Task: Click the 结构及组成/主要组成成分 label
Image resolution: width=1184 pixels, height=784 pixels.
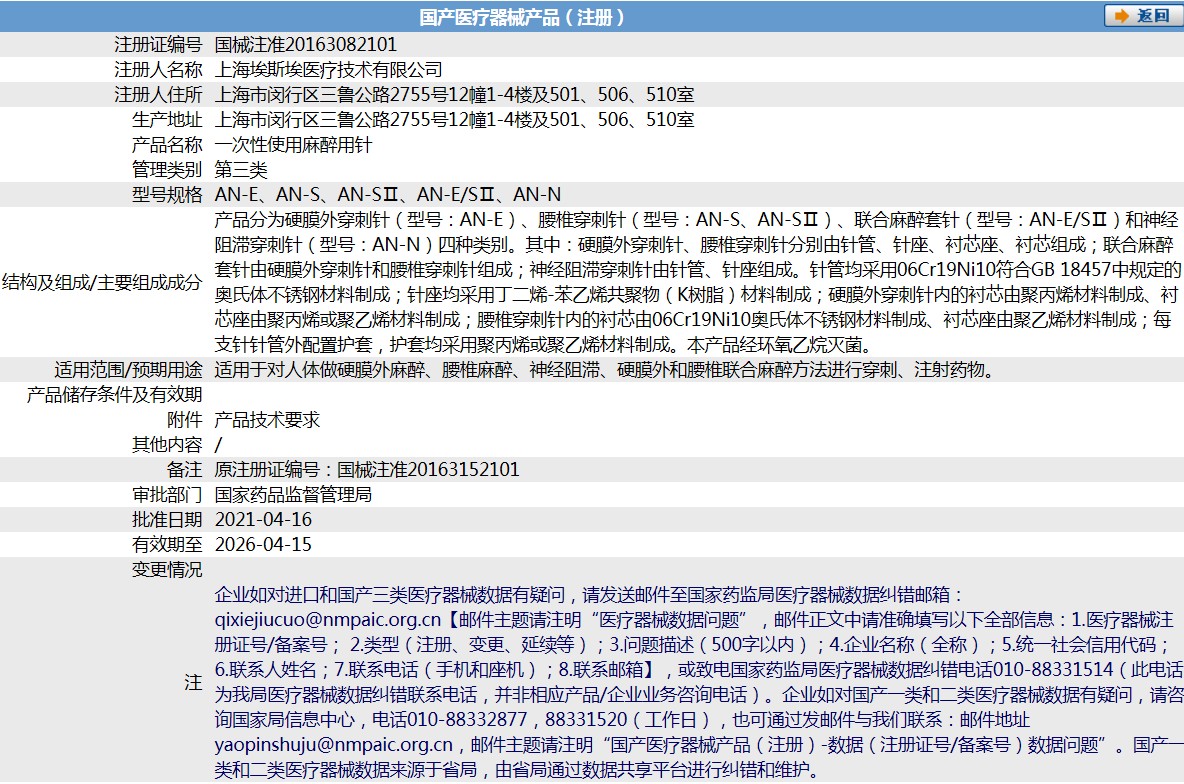Action: pos(102,282)
